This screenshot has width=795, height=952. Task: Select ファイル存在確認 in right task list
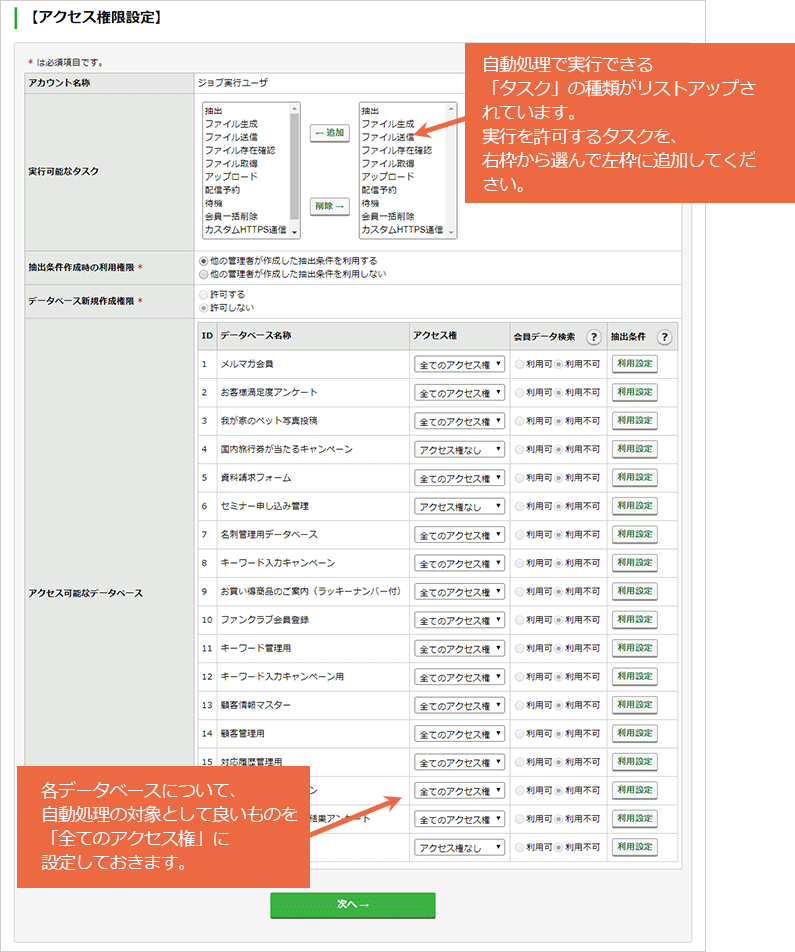[x=397, y=151]
